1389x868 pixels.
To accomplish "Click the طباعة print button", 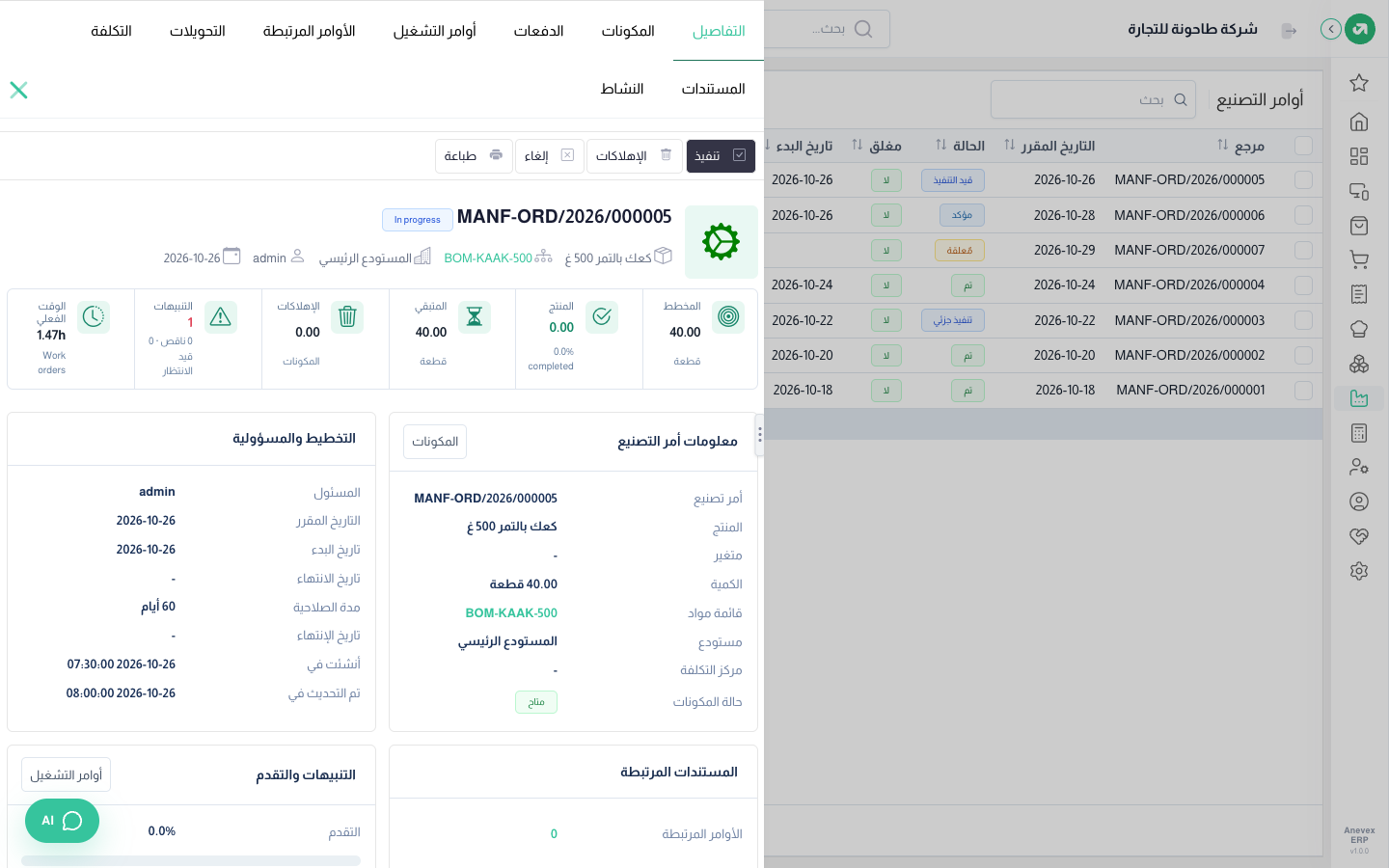I will [x=474, y=156].
